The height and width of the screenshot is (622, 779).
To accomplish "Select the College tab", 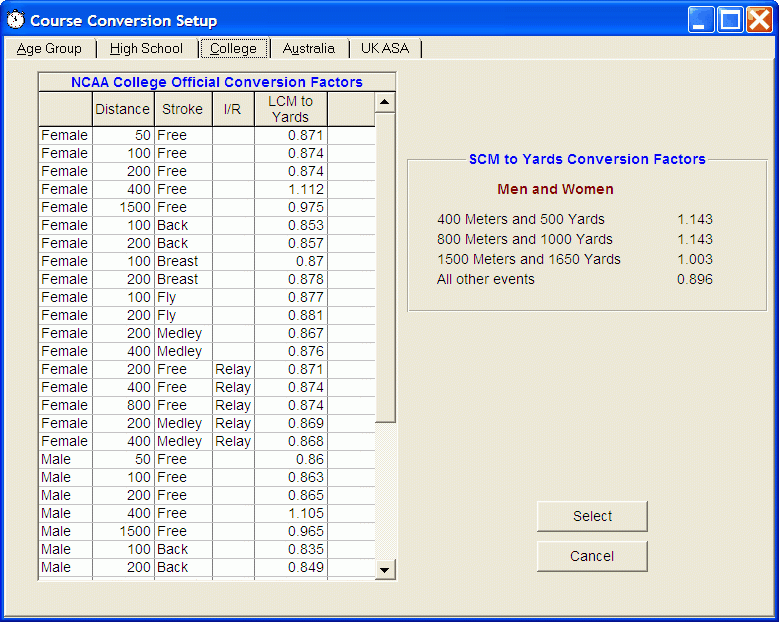I will point(233,48).
